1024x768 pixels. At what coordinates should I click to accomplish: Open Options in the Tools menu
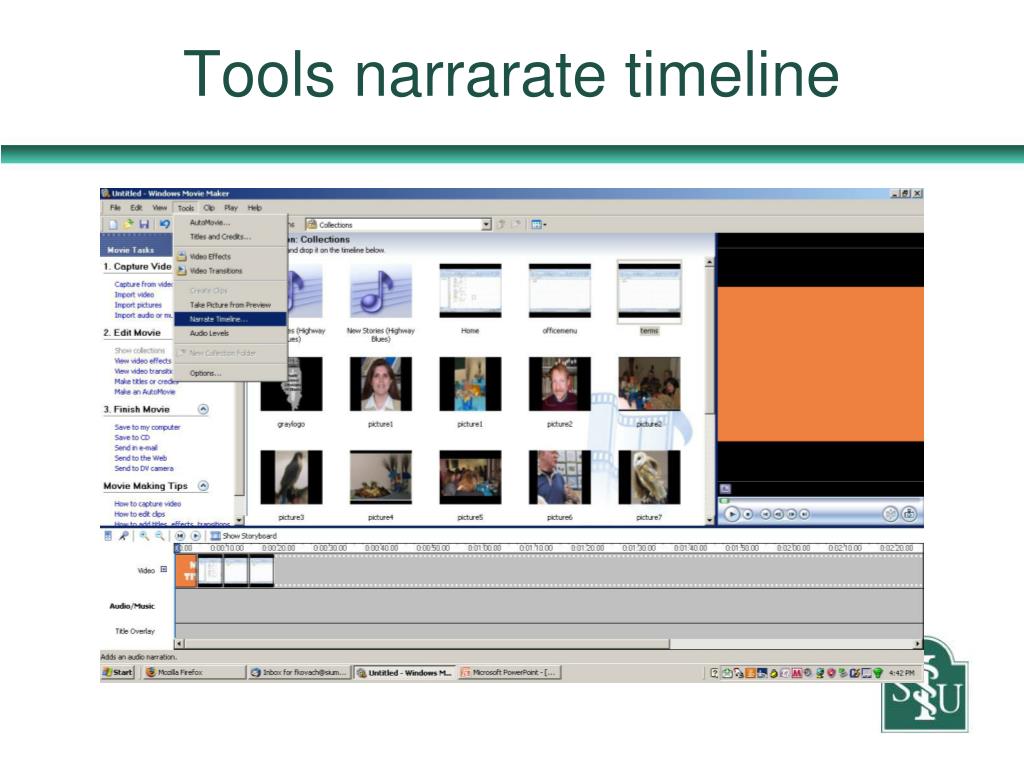point(231,374)
